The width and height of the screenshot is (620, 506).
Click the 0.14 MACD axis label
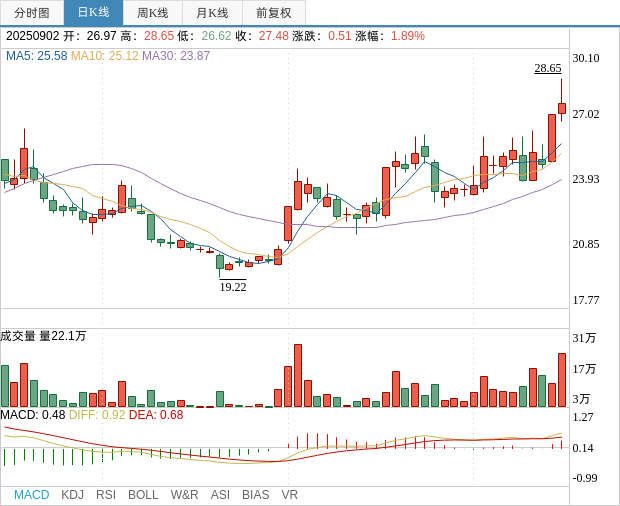point(583,448)
